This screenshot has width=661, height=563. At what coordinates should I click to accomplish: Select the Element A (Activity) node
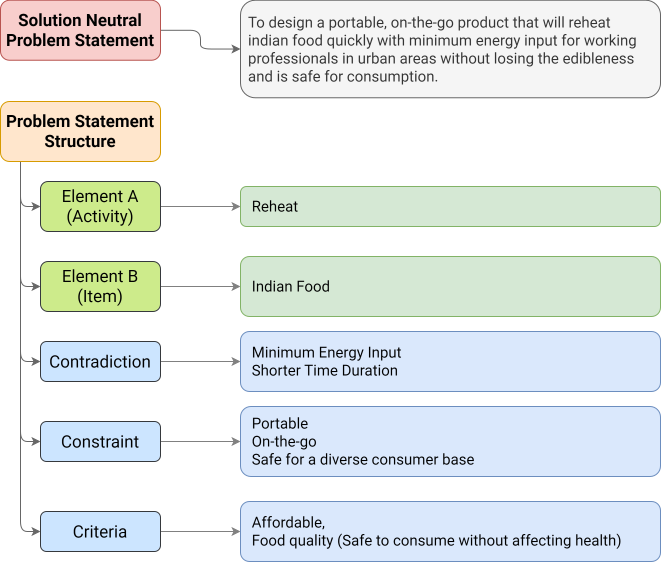pyautogui.click(x=100, y=206)
